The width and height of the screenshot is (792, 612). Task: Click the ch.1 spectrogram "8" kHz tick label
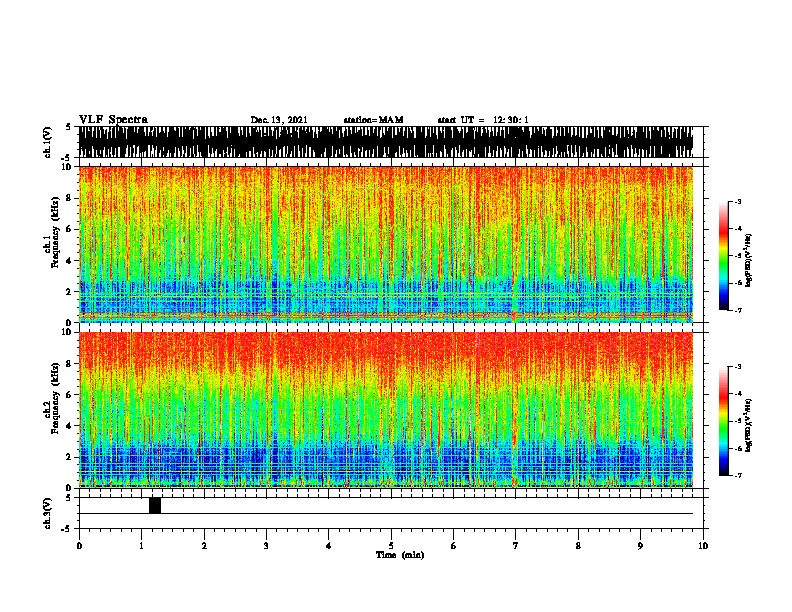click(70, 198)
